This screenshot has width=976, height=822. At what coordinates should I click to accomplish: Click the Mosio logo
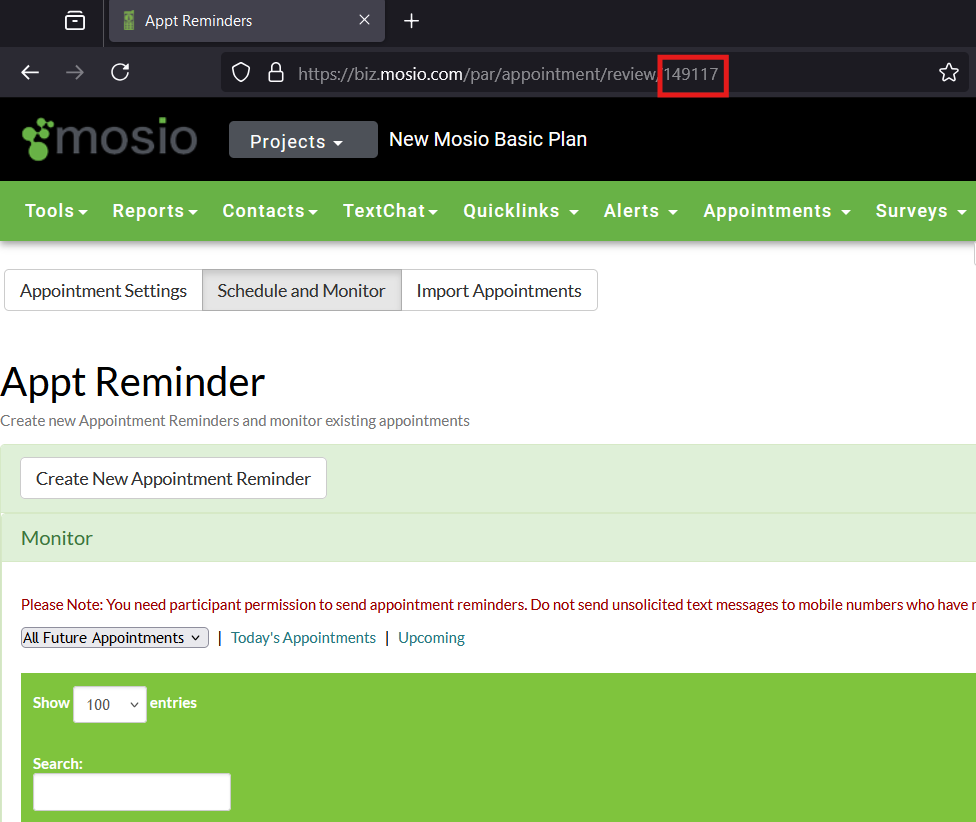110,139
